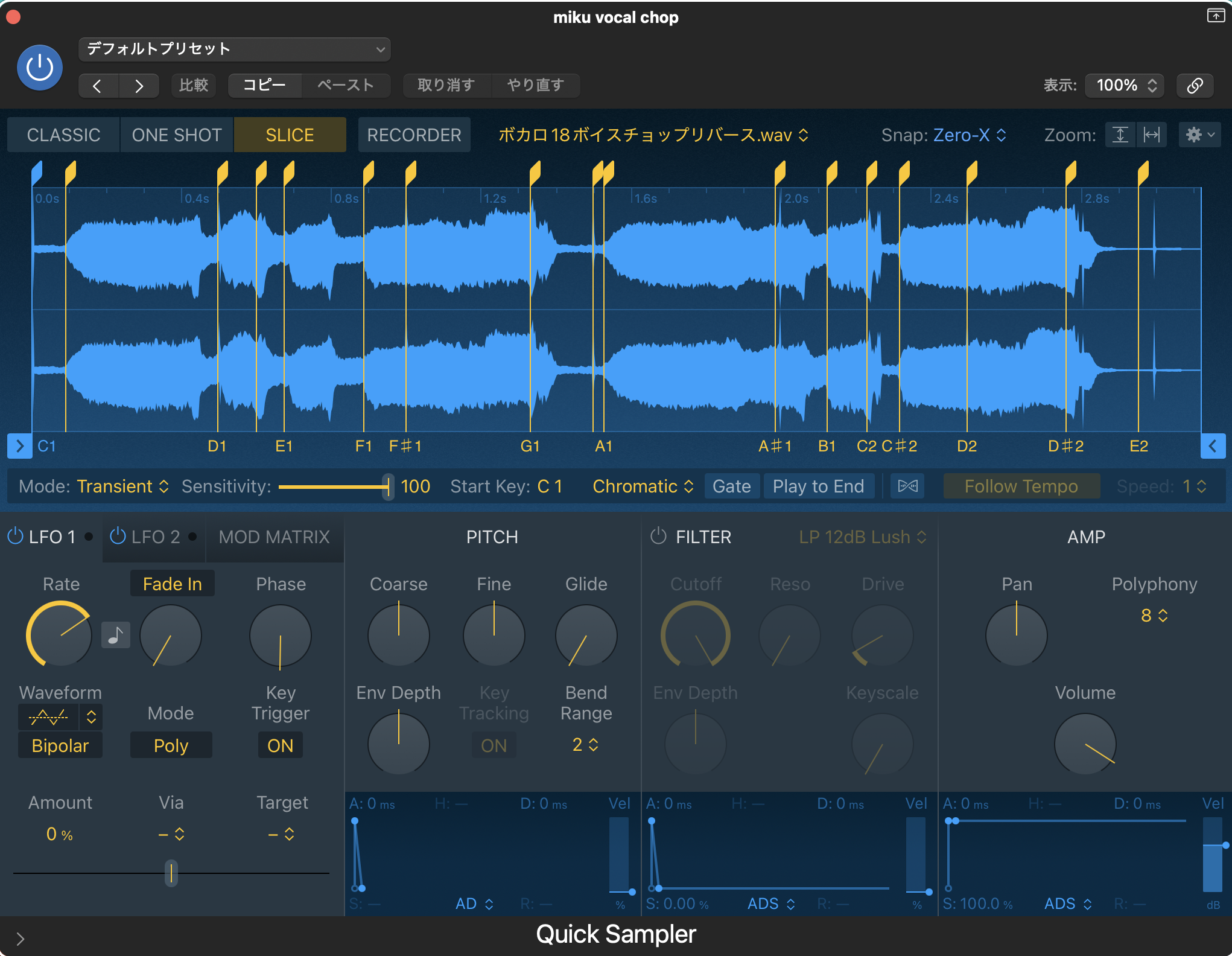This screenshot has height=956, width=1232.
Task: Open the MOD MATRIX tab
Action: pyautogui.click(x=275, y=537)
